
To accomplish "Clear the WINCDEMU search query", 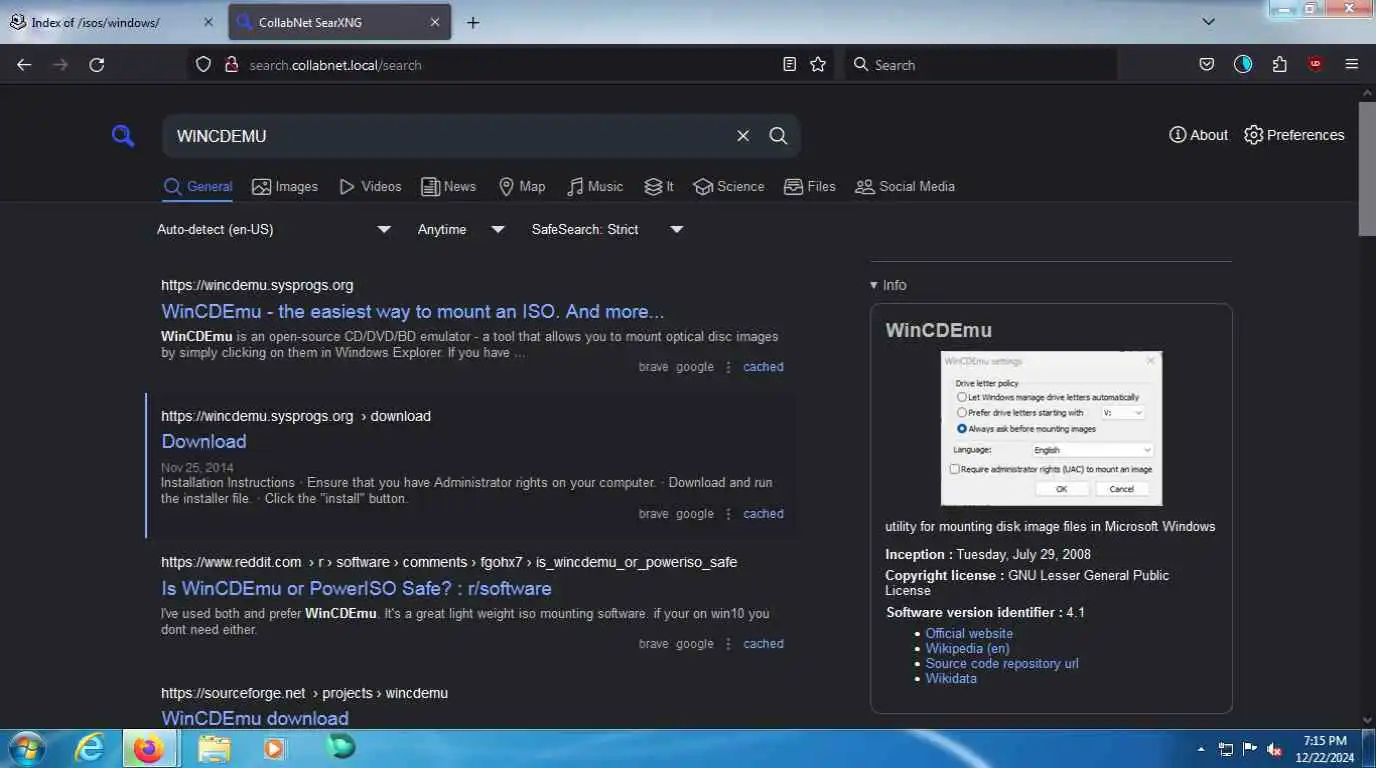I will [x=743, y=136].
